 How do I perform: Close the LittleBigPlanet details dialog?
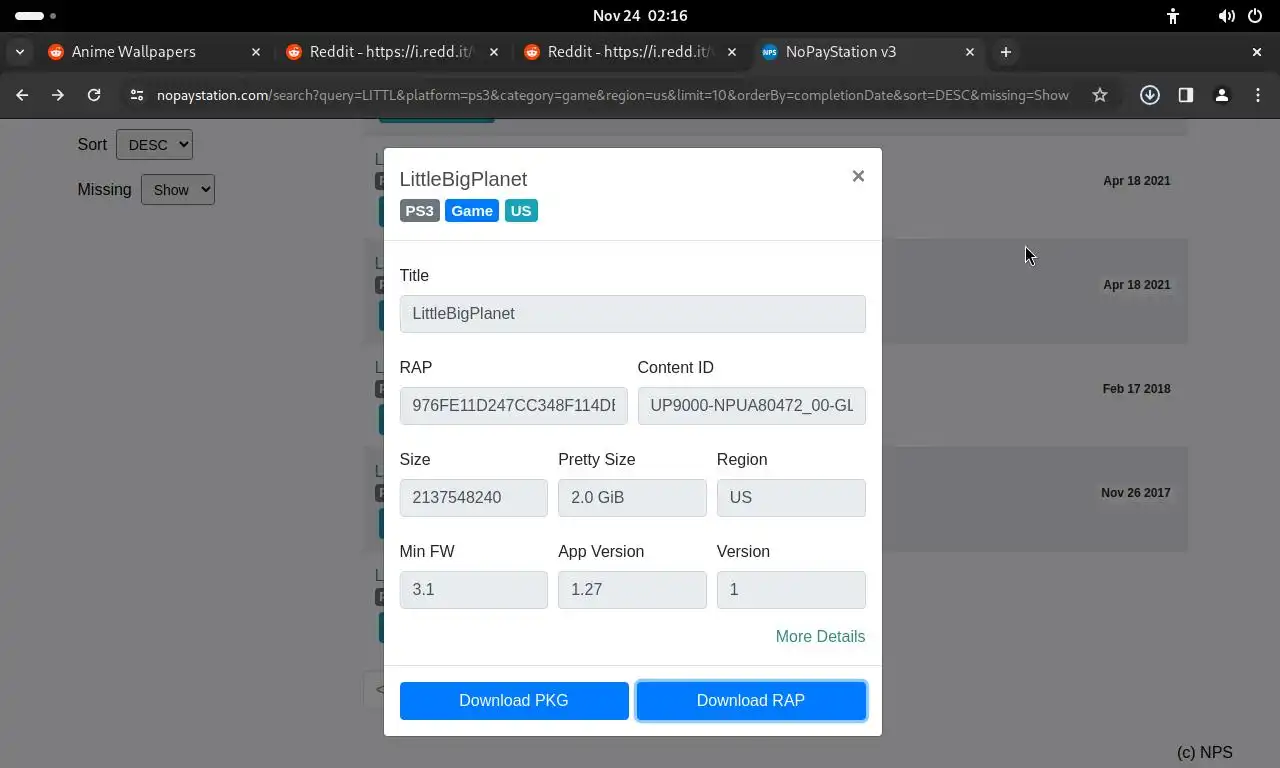858,176
